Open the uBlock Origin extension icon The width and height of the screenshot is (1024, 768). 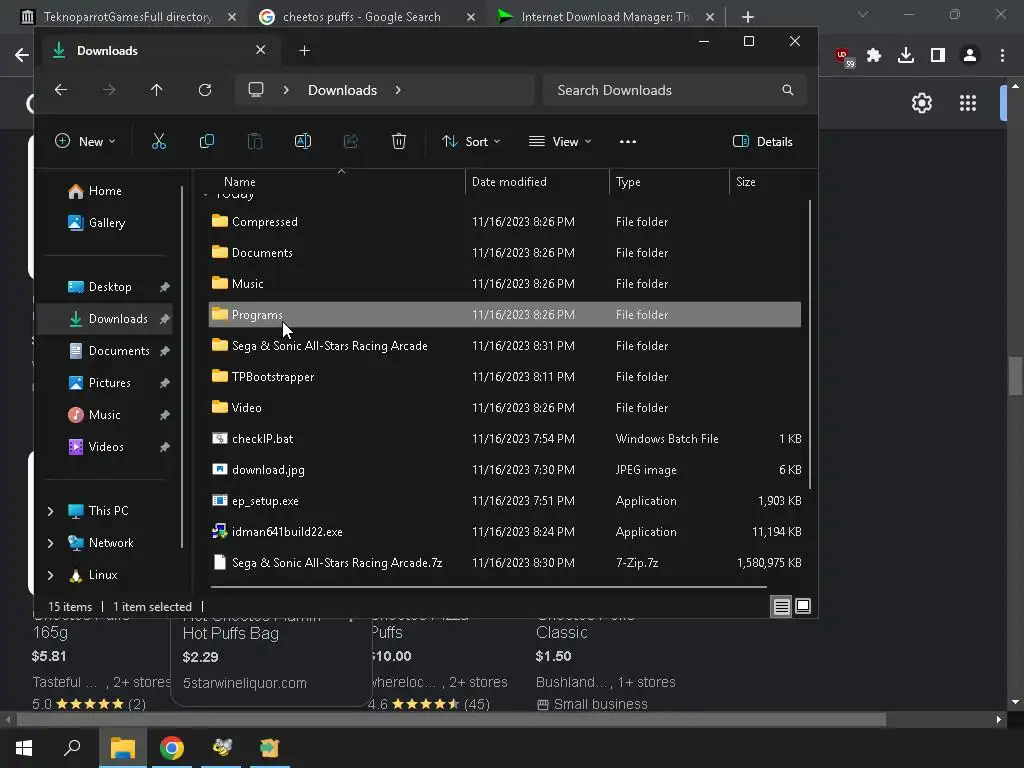(x=844, y=57)
